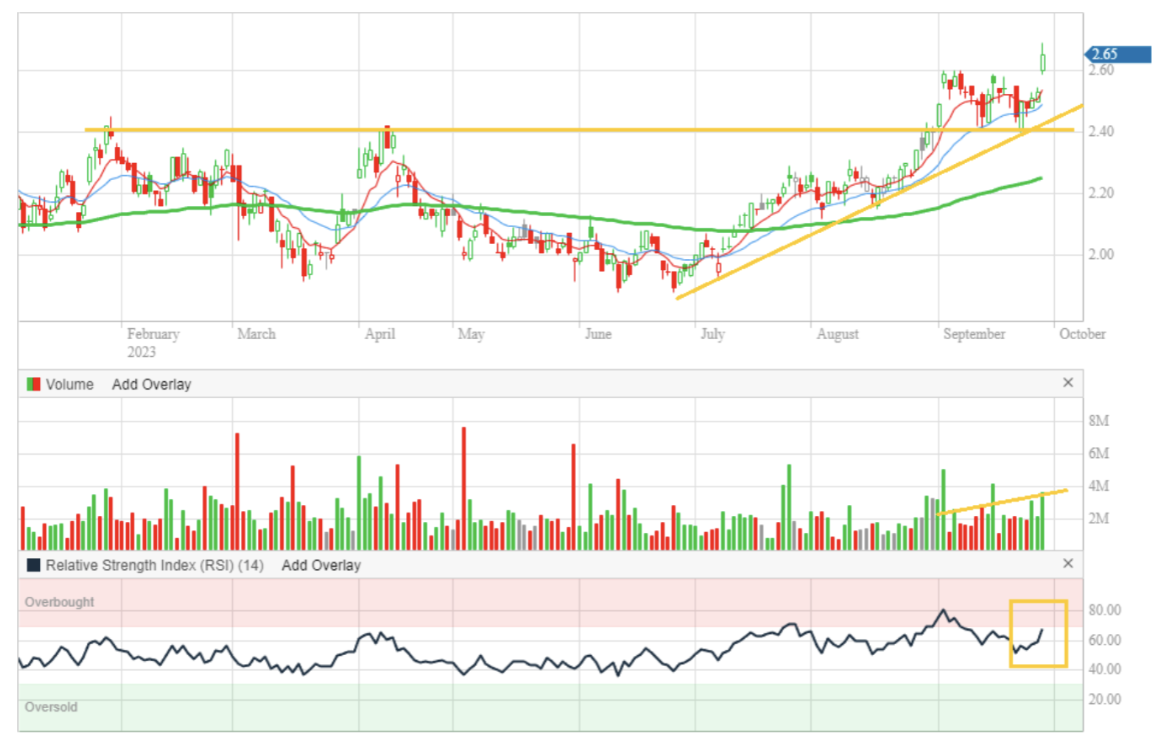Select the April label on the time axis
This screenshot has width=1176, height=748.
pyautogui.click(x=379, y=334)
